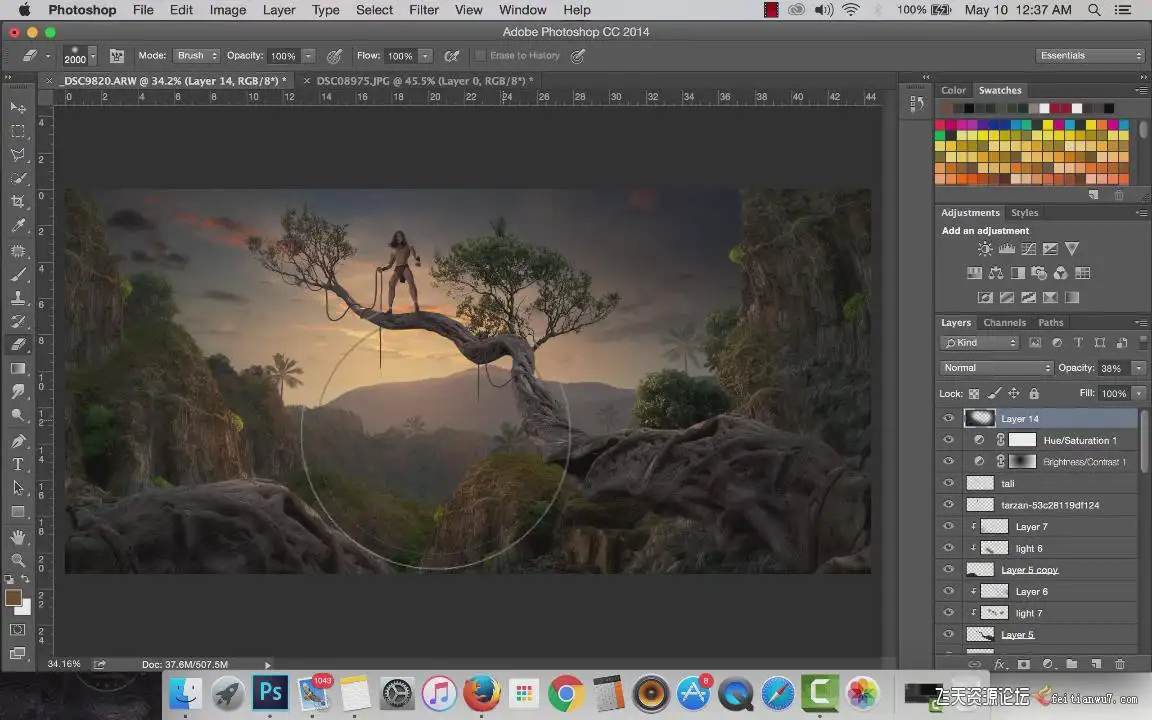This screenshot has width=1152, height=720.
Task: Click the Brightness/Contrast adjustment icon
Action: 985,249
